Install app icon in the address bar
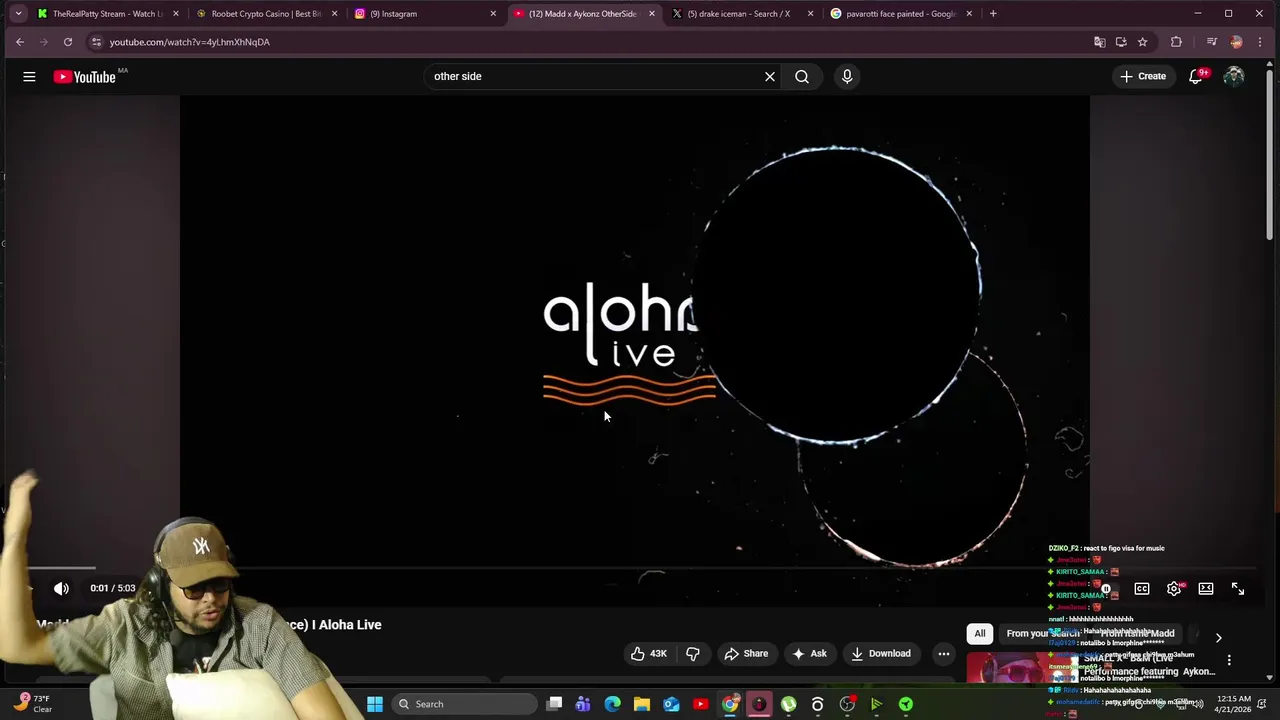The image size is (1280, 720). point(1121,42)
